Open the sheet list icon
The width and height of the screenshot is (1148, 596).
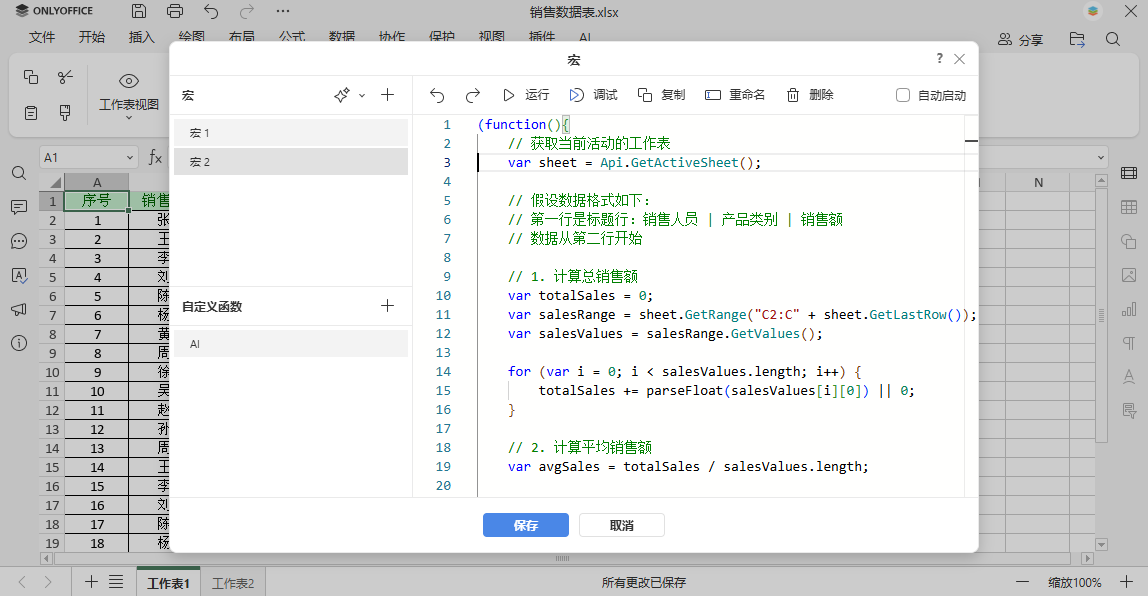[116, 582]
